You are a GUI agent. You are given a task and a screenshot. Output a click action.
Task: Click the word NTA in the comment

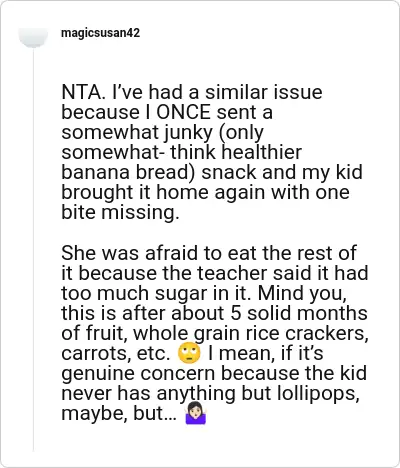pyautogui.click(x=81, y=92)
